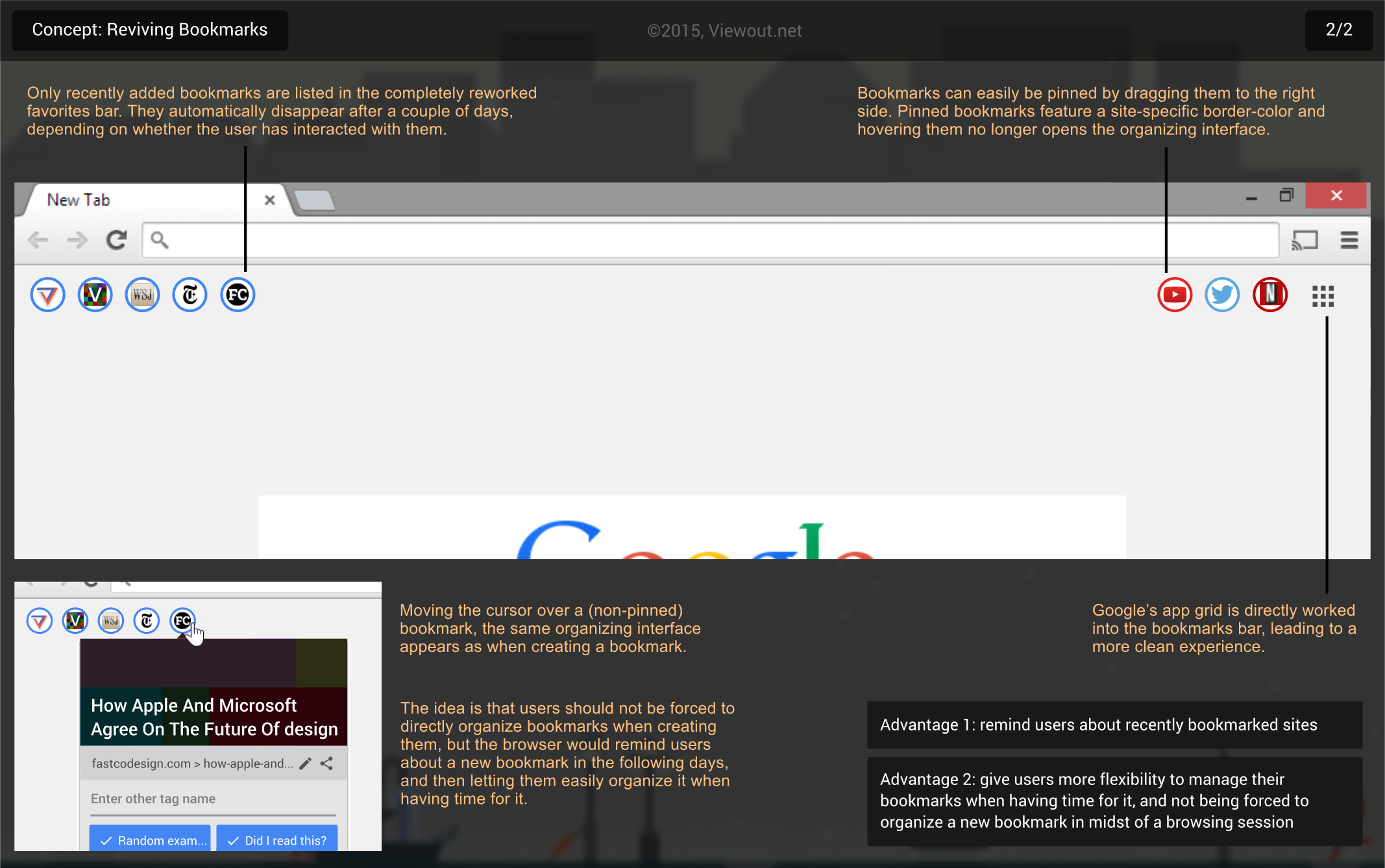This screenshot has height=868, width=1385.
Task: Click the fastcodesign.com URL text
Action: point(192,764)
